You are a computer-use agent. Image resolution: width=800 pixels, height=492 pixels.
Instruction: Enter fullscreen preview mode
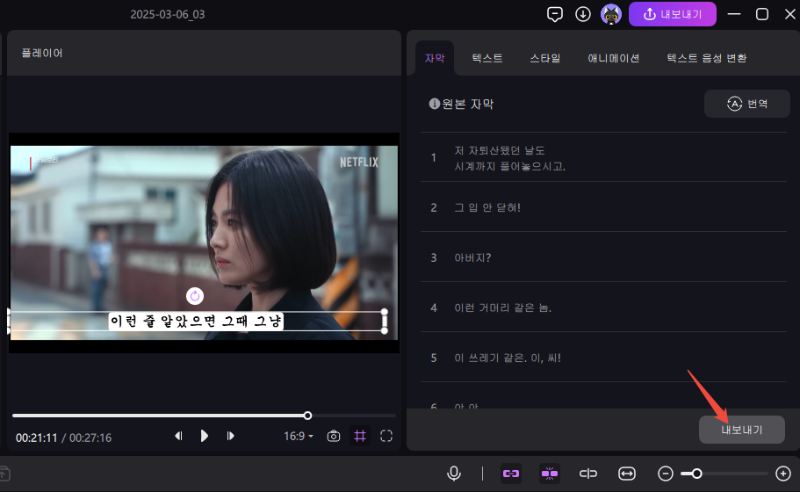(x=386, y=436)
